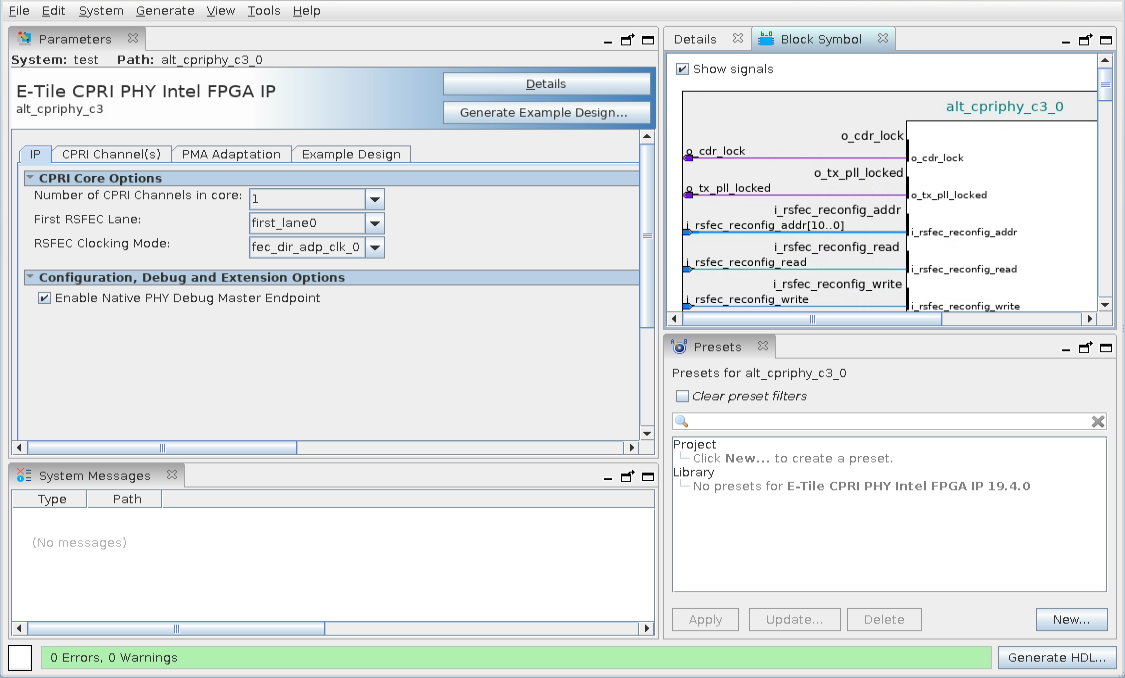Image resolution: width=1125 pixels, height=678 pixels.
Task: Click the Delete preset button
Action: [884, 619]
